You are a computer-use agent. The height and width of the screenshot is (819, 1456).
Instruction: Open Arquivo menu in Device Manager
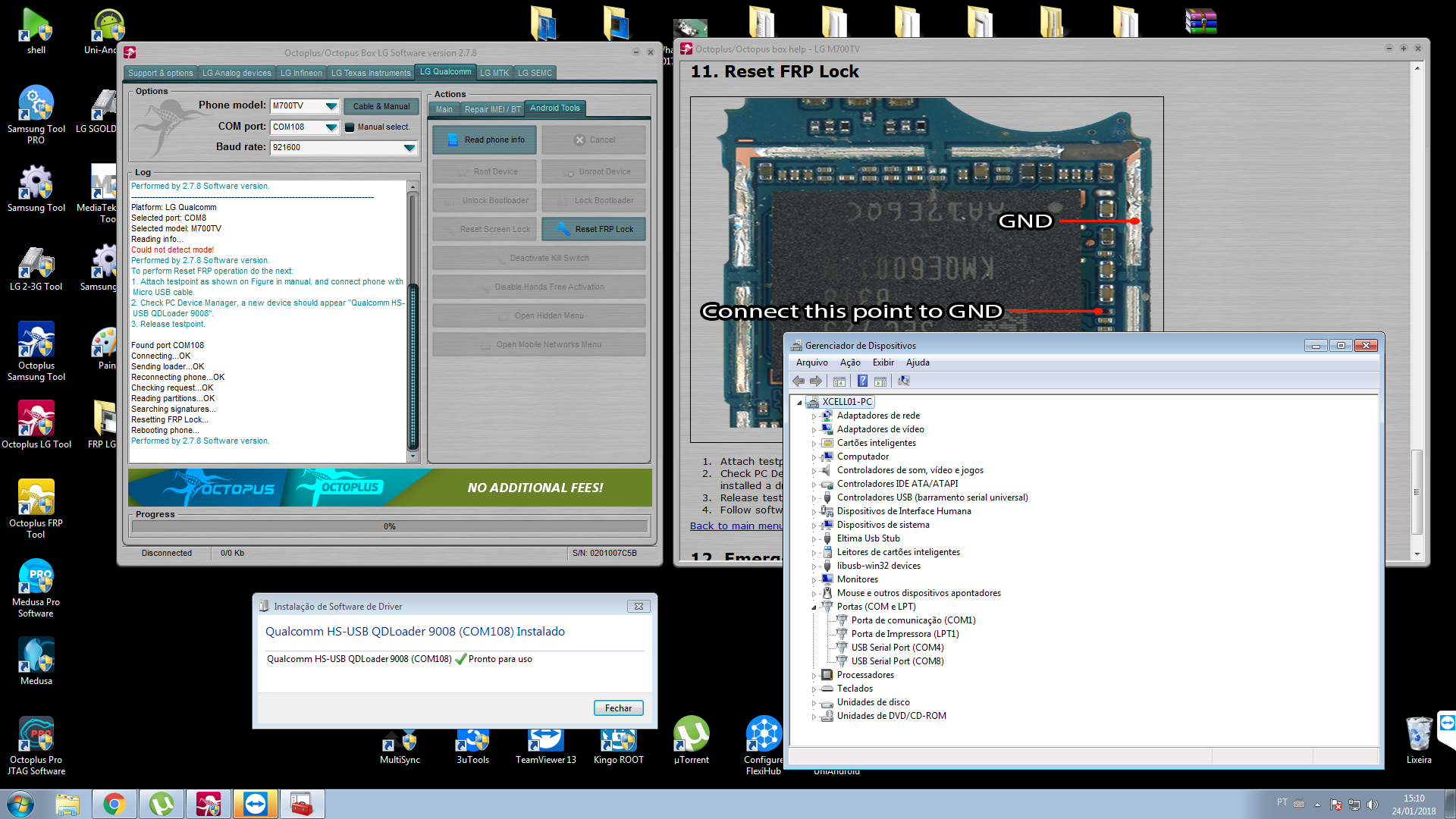click(x=811, y=362)
